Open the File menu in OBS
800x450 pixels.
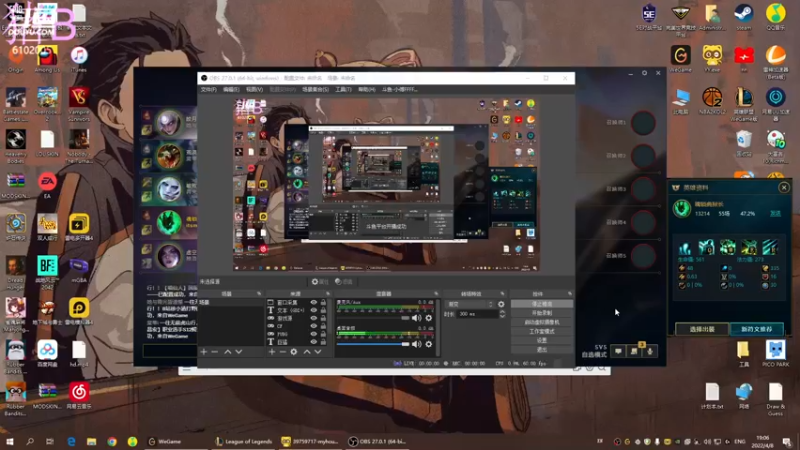[x=208, y=89]
